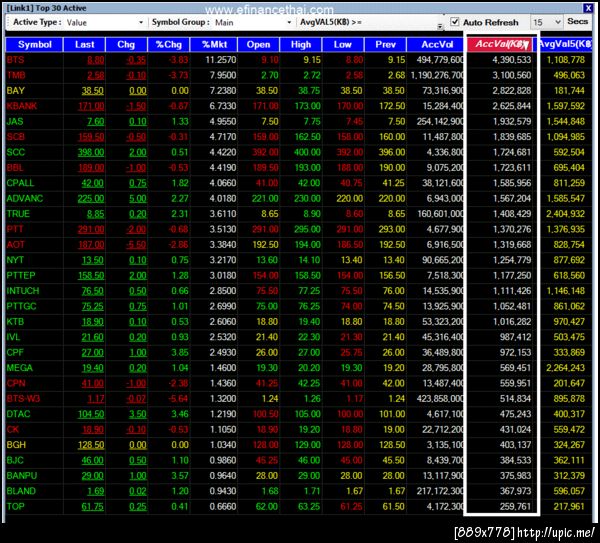Viewport: 600px width, 543px height.
Task: Toggle the Auto Refresh checkbox
Action: (455, 22)
